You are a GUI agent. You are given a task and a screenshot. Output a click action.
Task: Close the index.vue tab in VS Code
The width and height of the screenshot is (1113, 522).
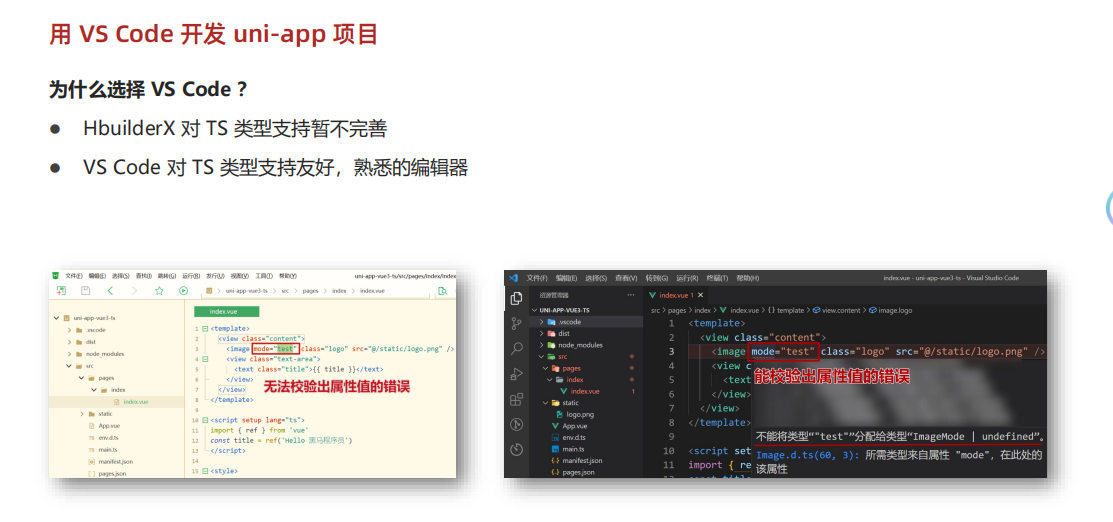(x=701, y=295)
